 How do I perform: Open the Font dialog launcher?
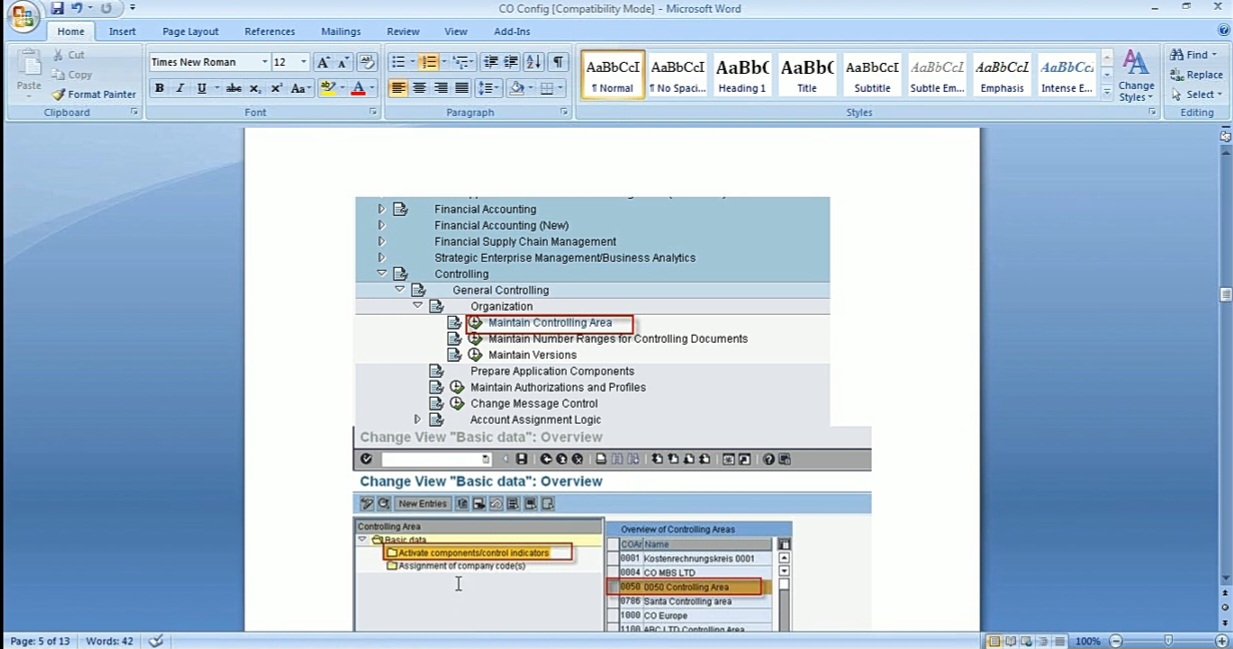click(x=373, y=112)
